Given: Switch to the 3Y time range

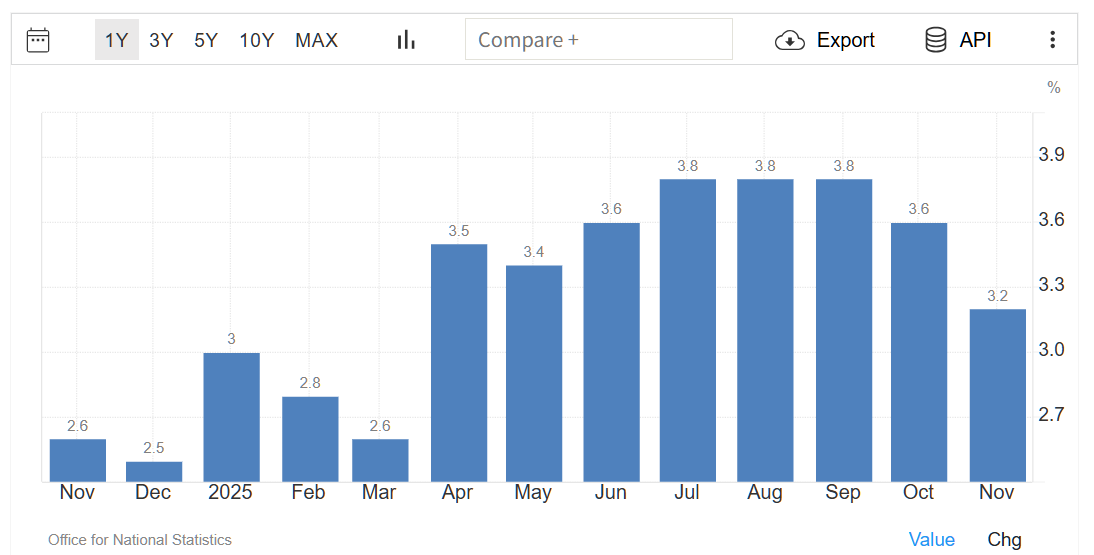Looking at the screenshot, I should [161, 40].
